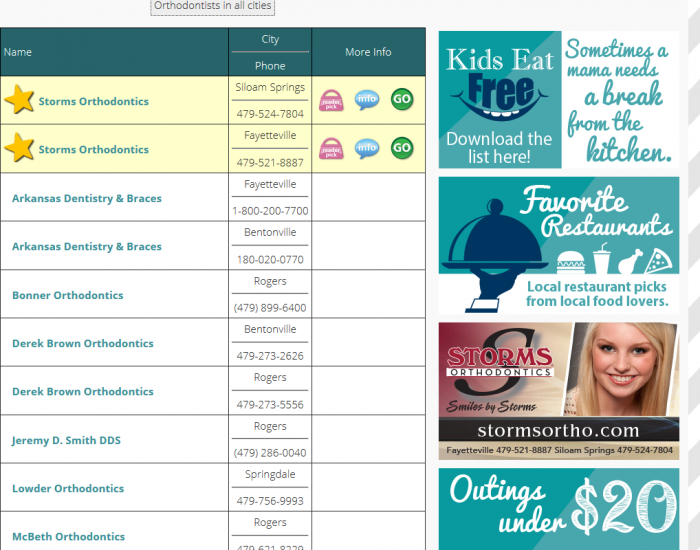Click the Favorite Restaurants banner
Viewport: 700px width, 550px height.
[558, 245]
